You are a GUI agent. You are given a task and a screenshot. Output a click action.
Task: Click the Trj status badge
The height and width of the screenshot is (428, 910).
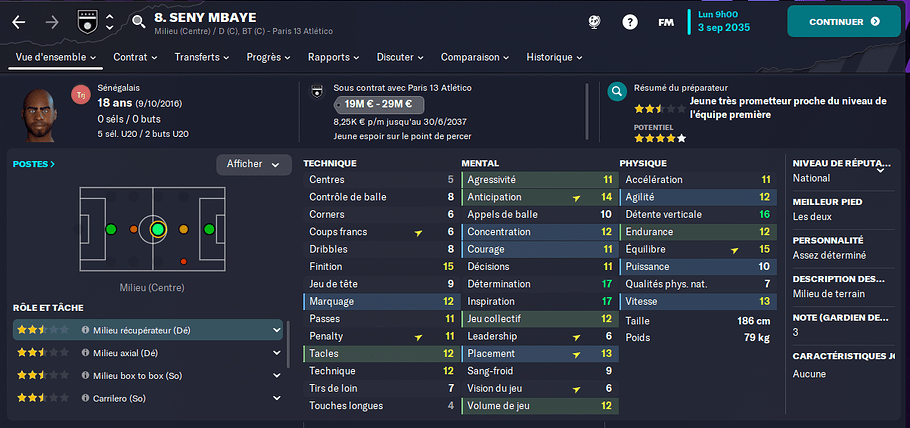click(81, 94)
